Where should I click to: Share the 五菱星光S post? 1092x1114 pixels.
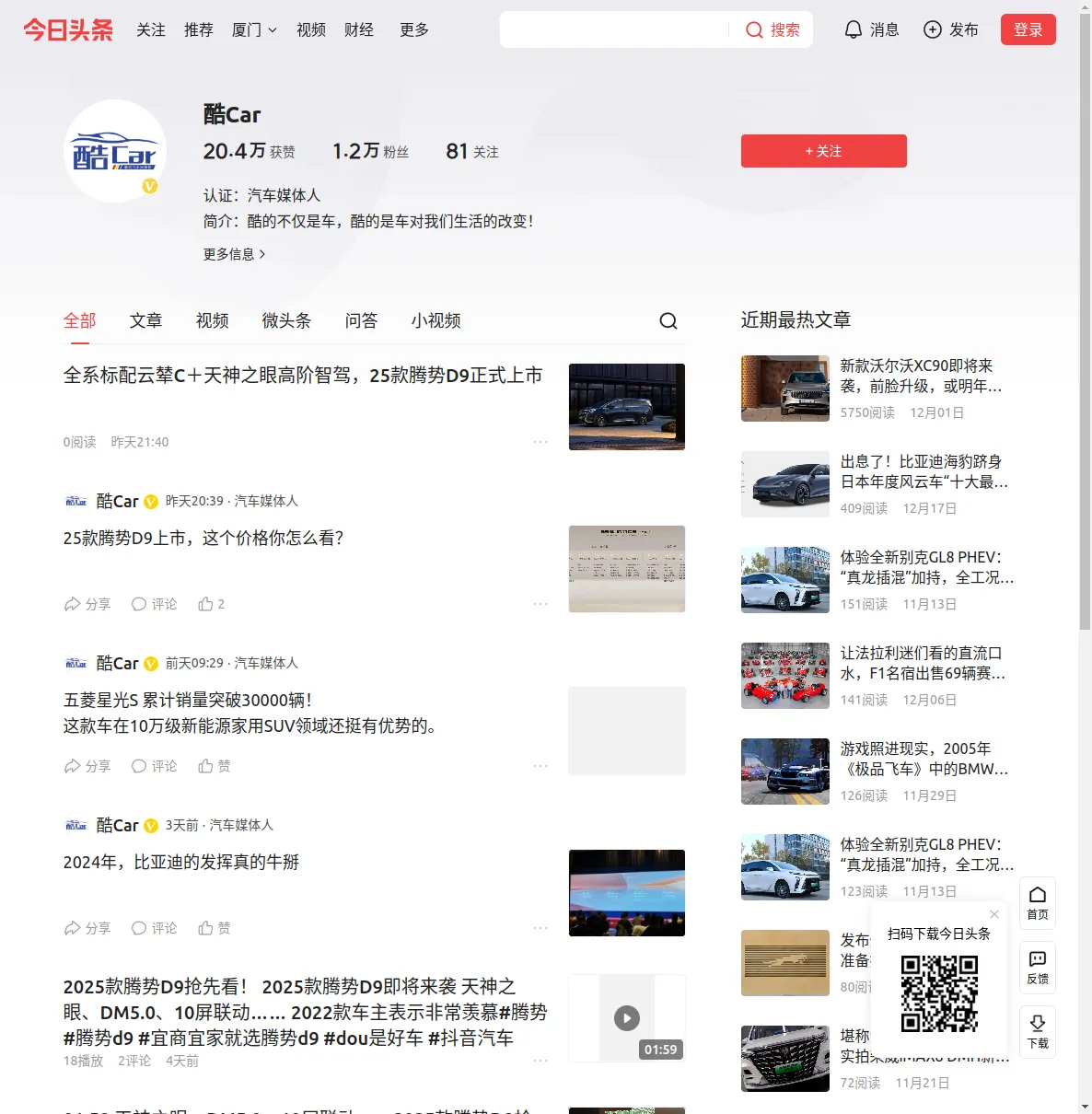pos(87,766)
